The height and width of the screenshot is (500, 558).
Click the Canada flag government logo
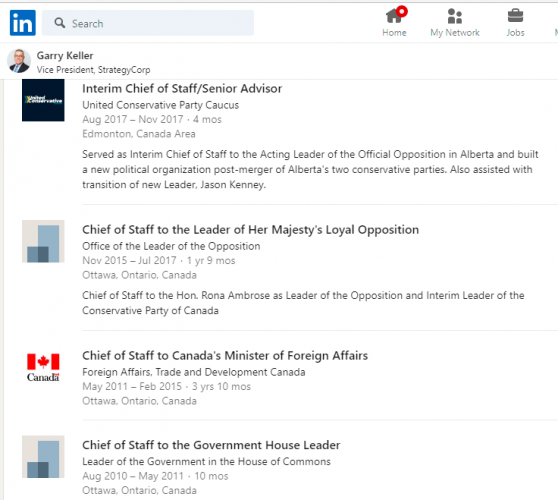[43, 367]
